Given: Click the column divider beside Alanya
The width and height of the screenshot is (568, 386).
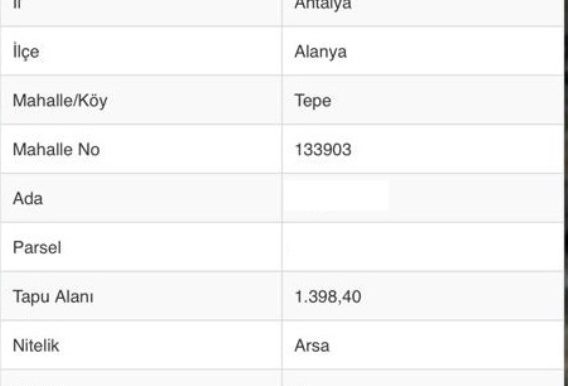Looking at the screenshot, I should 282,51.
